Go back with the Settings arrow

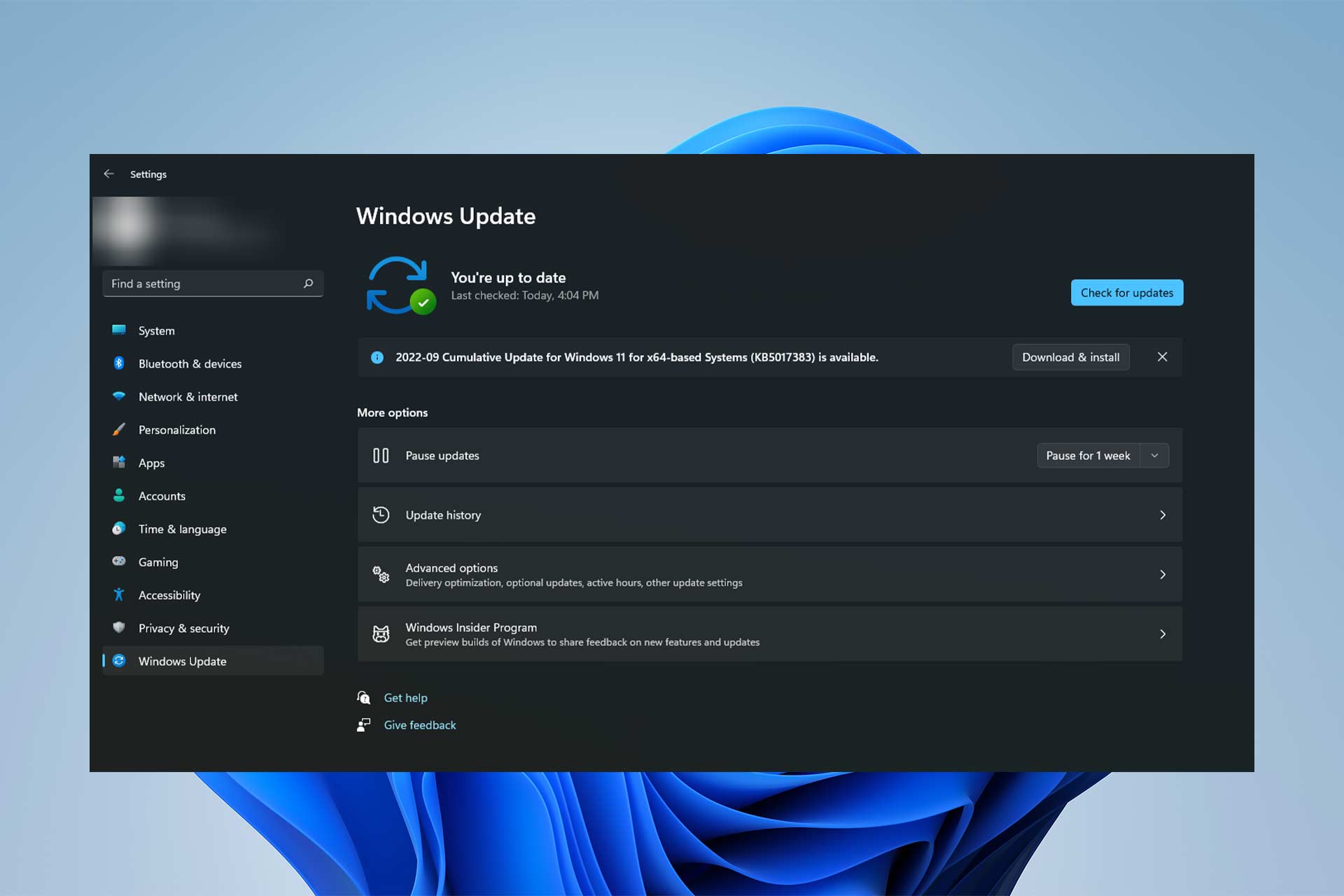point(108,174)
